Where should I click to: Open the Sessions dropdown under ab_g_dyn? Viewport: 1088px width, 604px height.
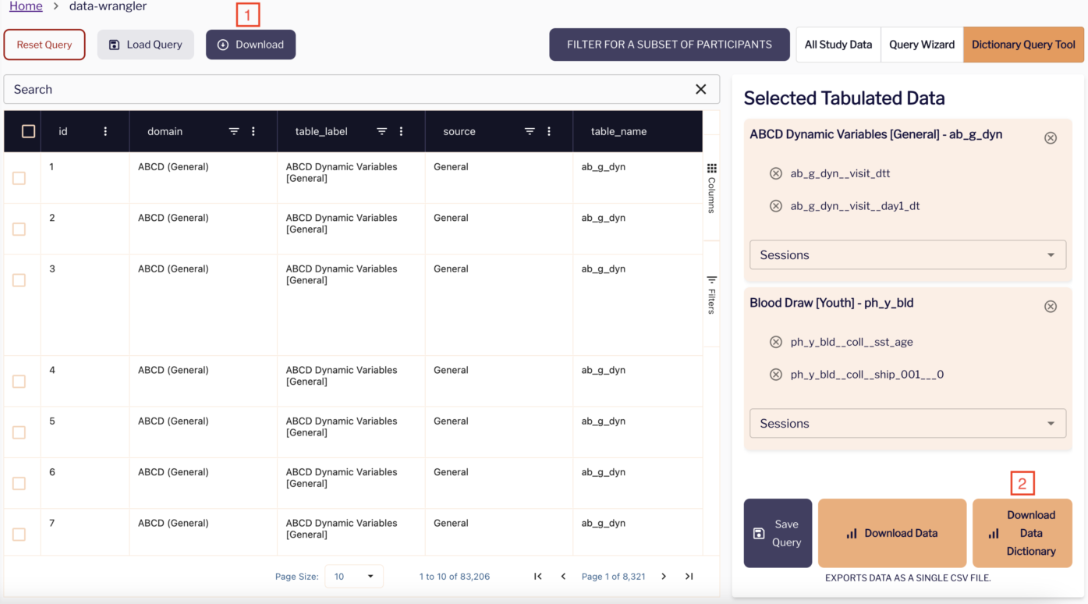908,255
